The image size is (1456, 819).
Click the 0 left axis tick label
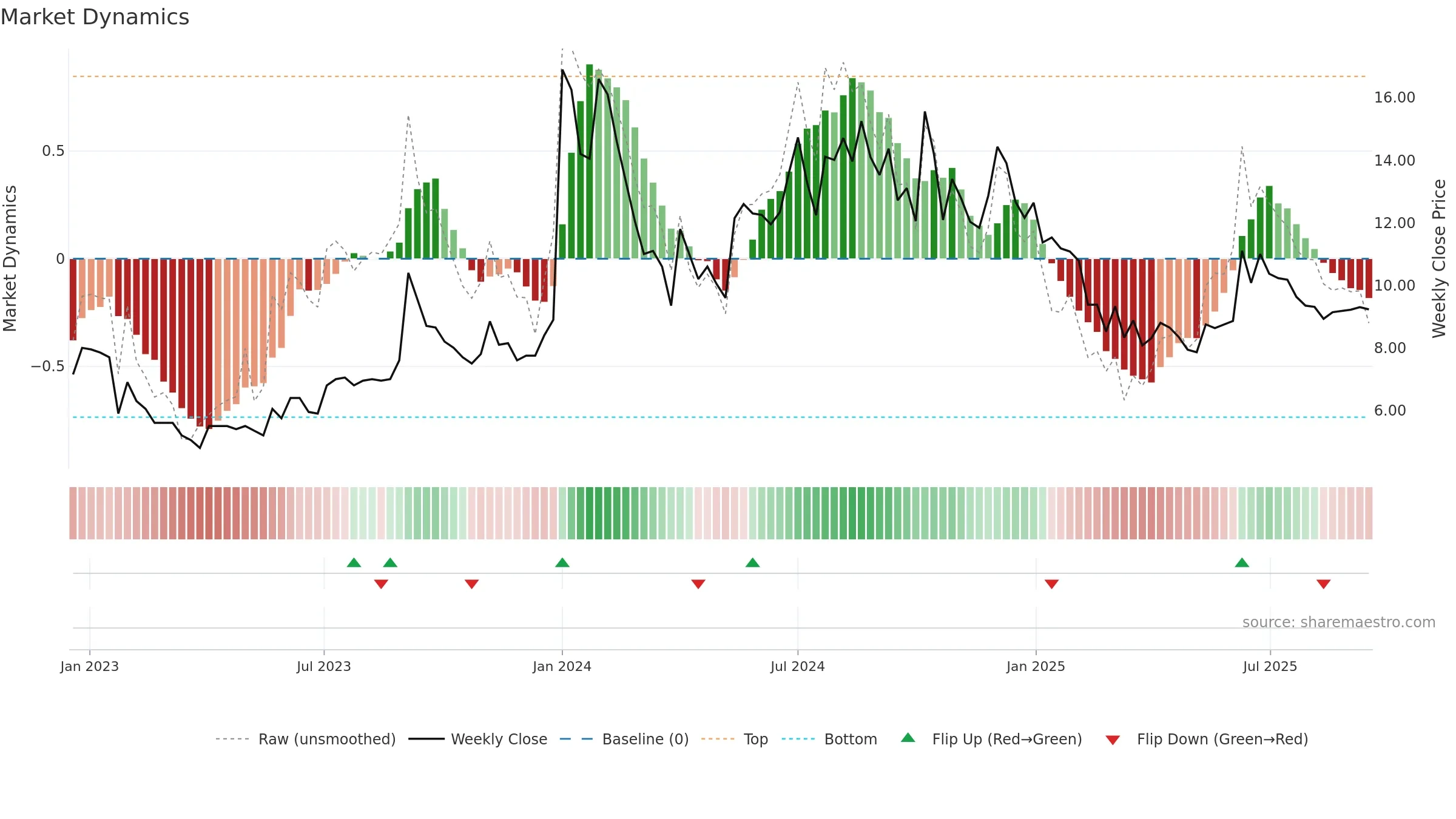point(61,259)
